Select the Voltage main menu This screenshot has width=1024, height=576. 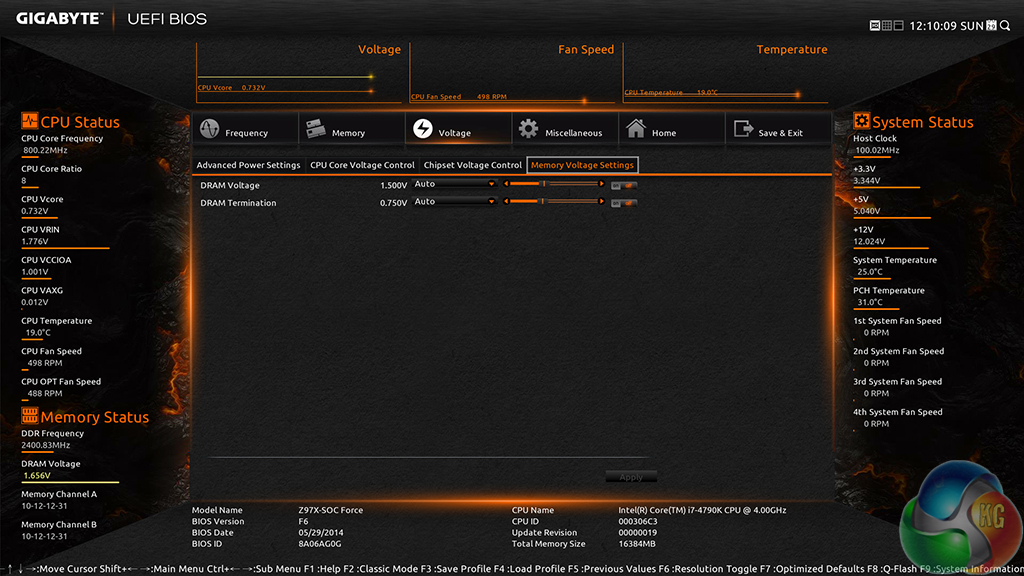tap(458, 129)
